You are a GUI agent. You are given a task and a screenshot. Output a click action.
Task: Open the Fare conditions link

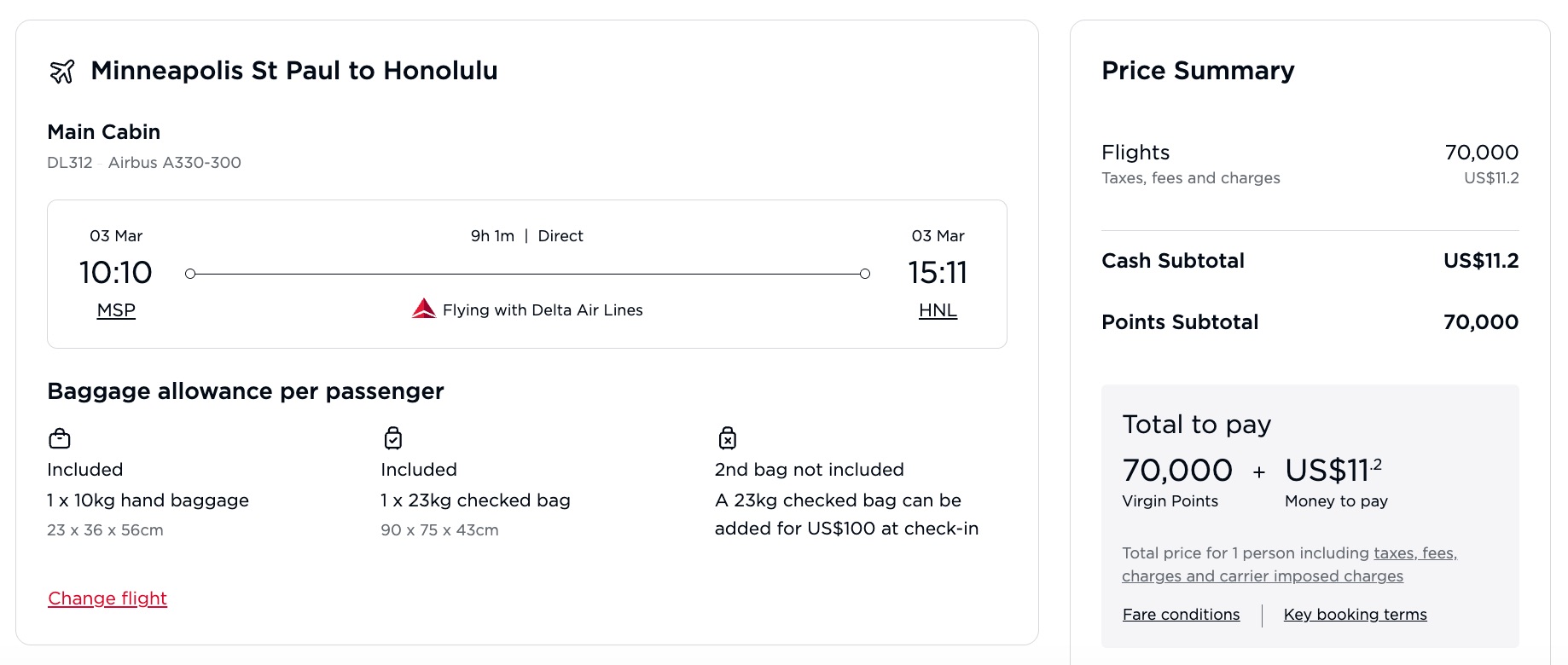[x=1181, y=614]
